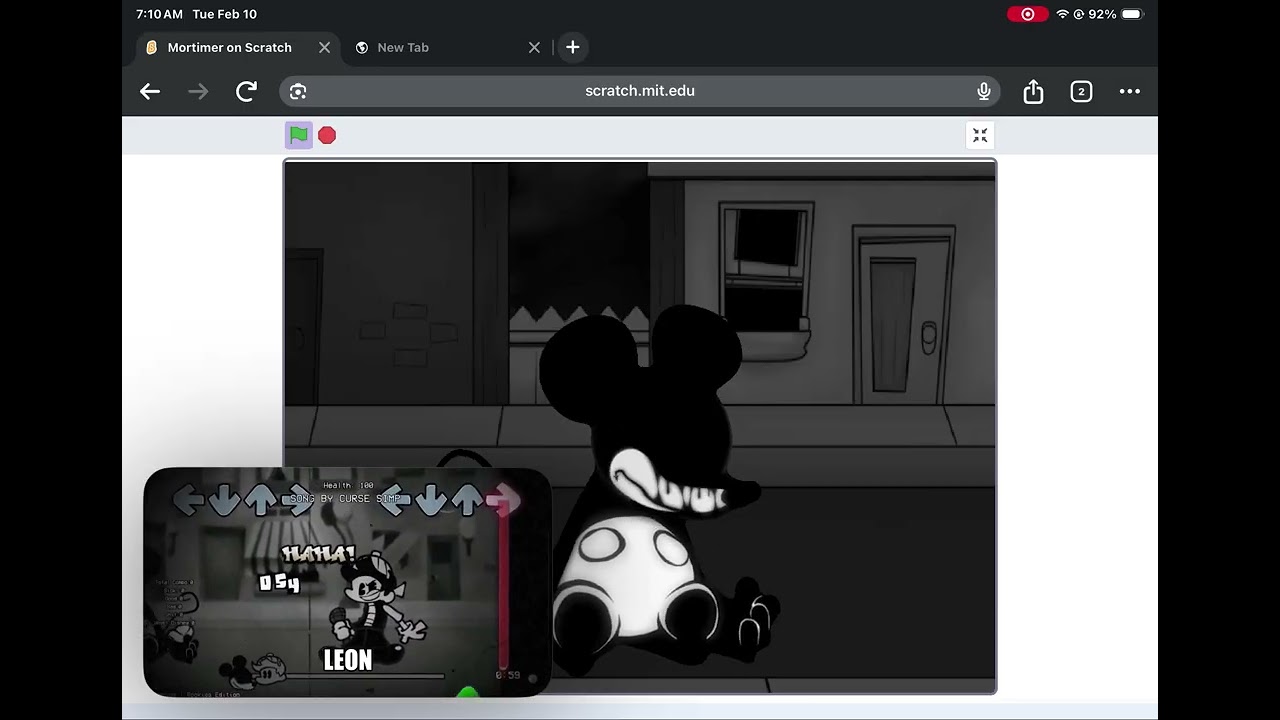
Task: Add a new tab with plus button
Action: tap(572, 47)
